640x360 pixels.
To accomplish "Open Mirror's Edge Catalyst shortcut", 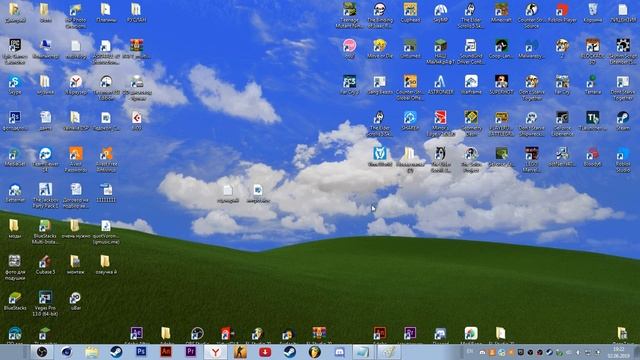I will click(x=440, y=123).
